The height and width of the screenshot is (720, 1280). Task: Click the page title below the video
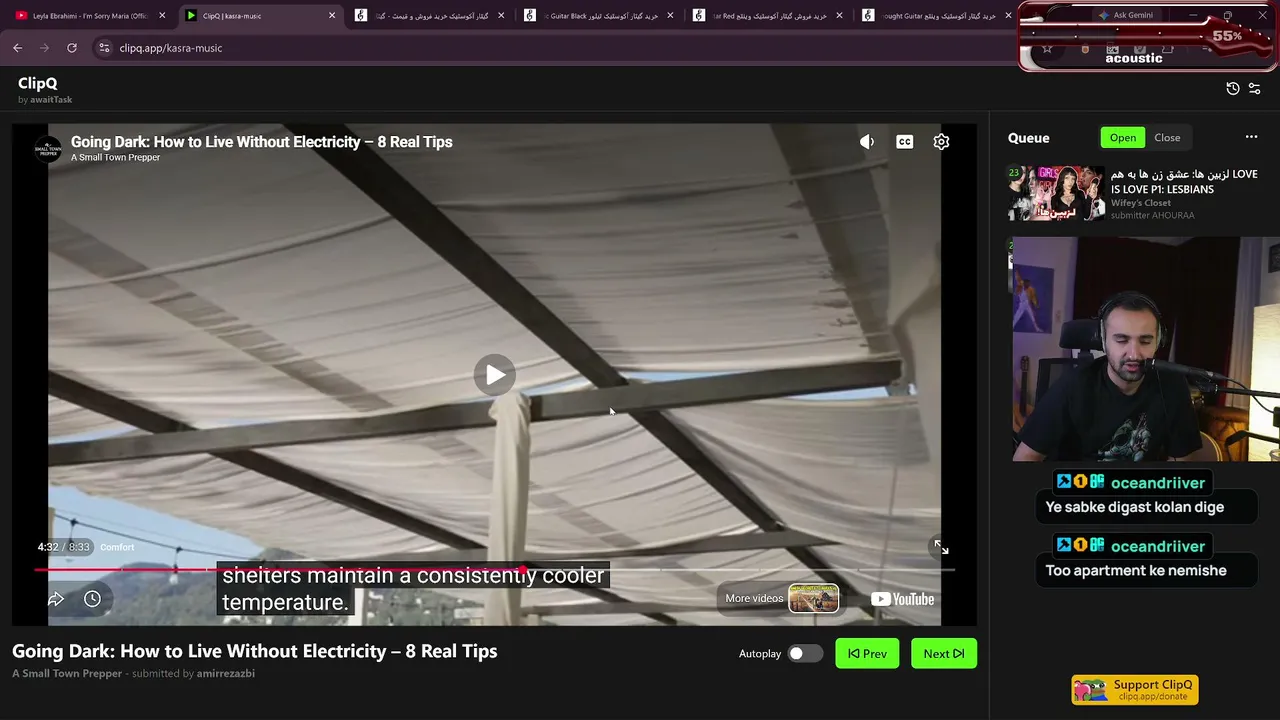(x=255, y=651)
